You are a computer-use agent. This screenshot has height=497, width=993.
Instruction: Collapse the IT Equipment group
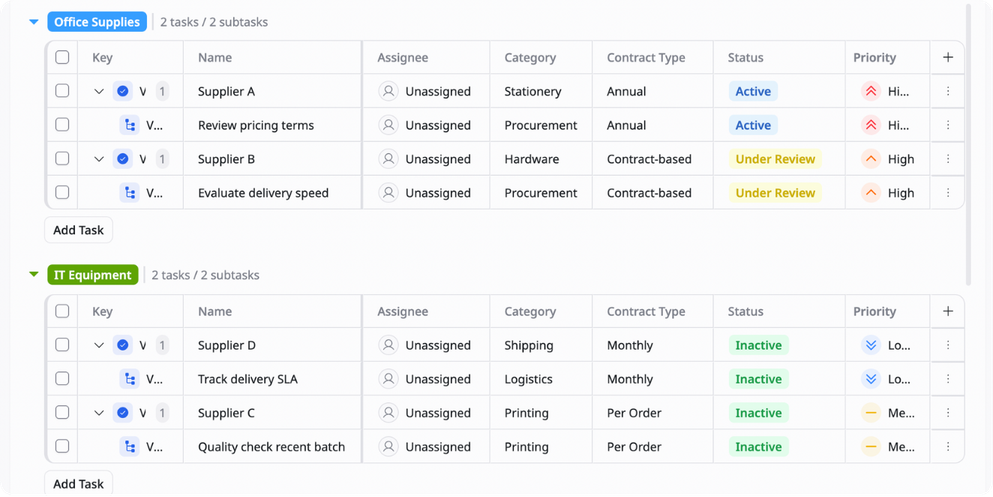34,275
